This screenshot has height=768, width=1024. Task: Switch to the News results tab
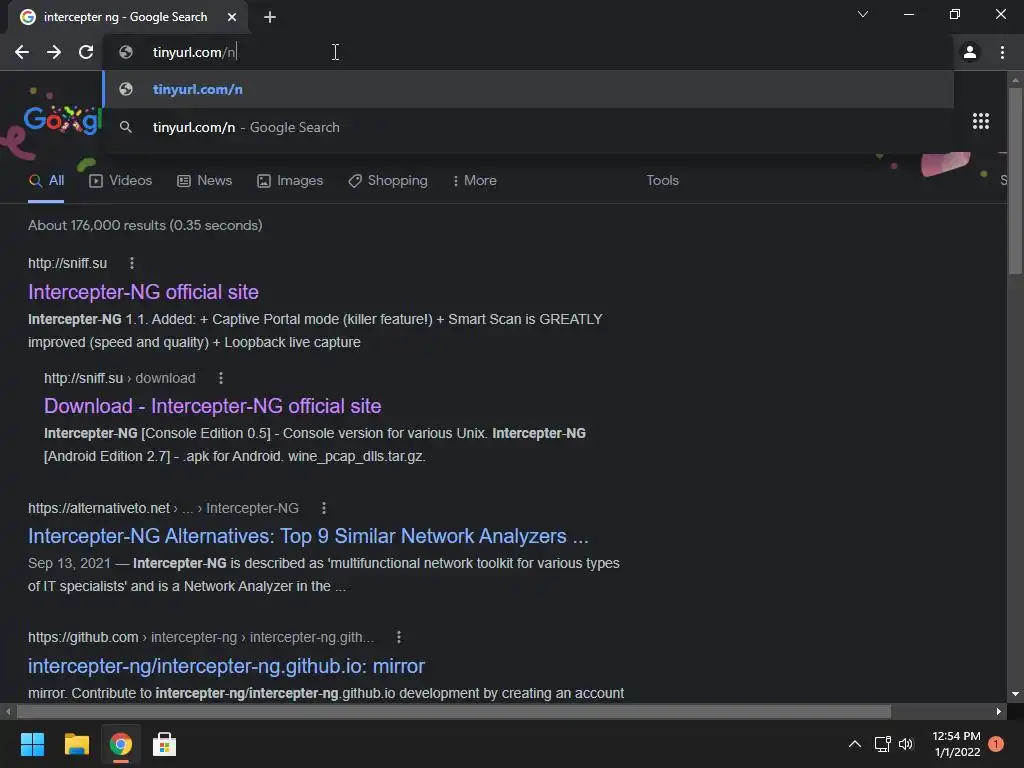(x=204, y=181)
